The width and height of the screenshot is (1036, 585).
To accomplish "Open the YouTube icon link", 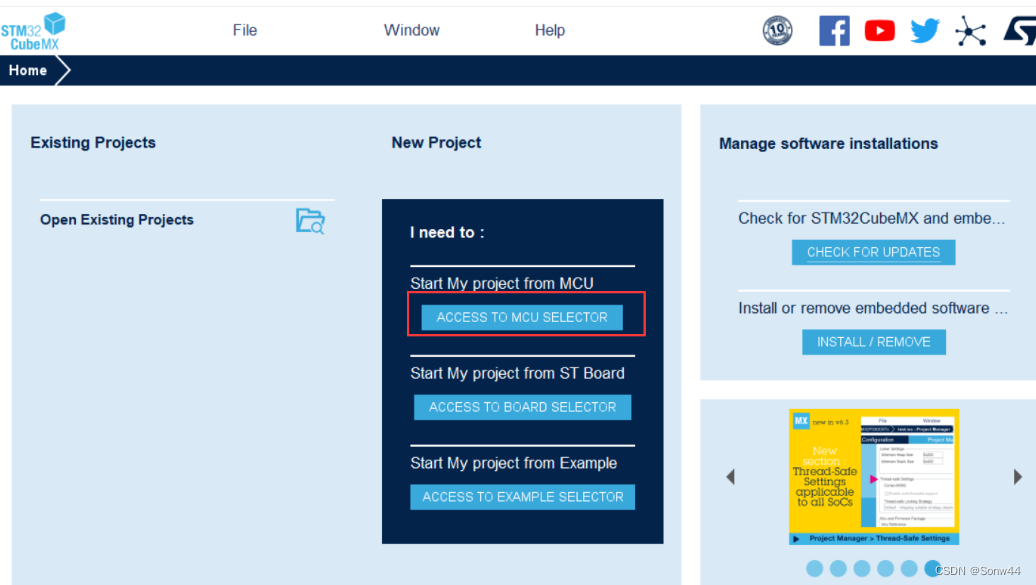I will [x=879, y=30].
